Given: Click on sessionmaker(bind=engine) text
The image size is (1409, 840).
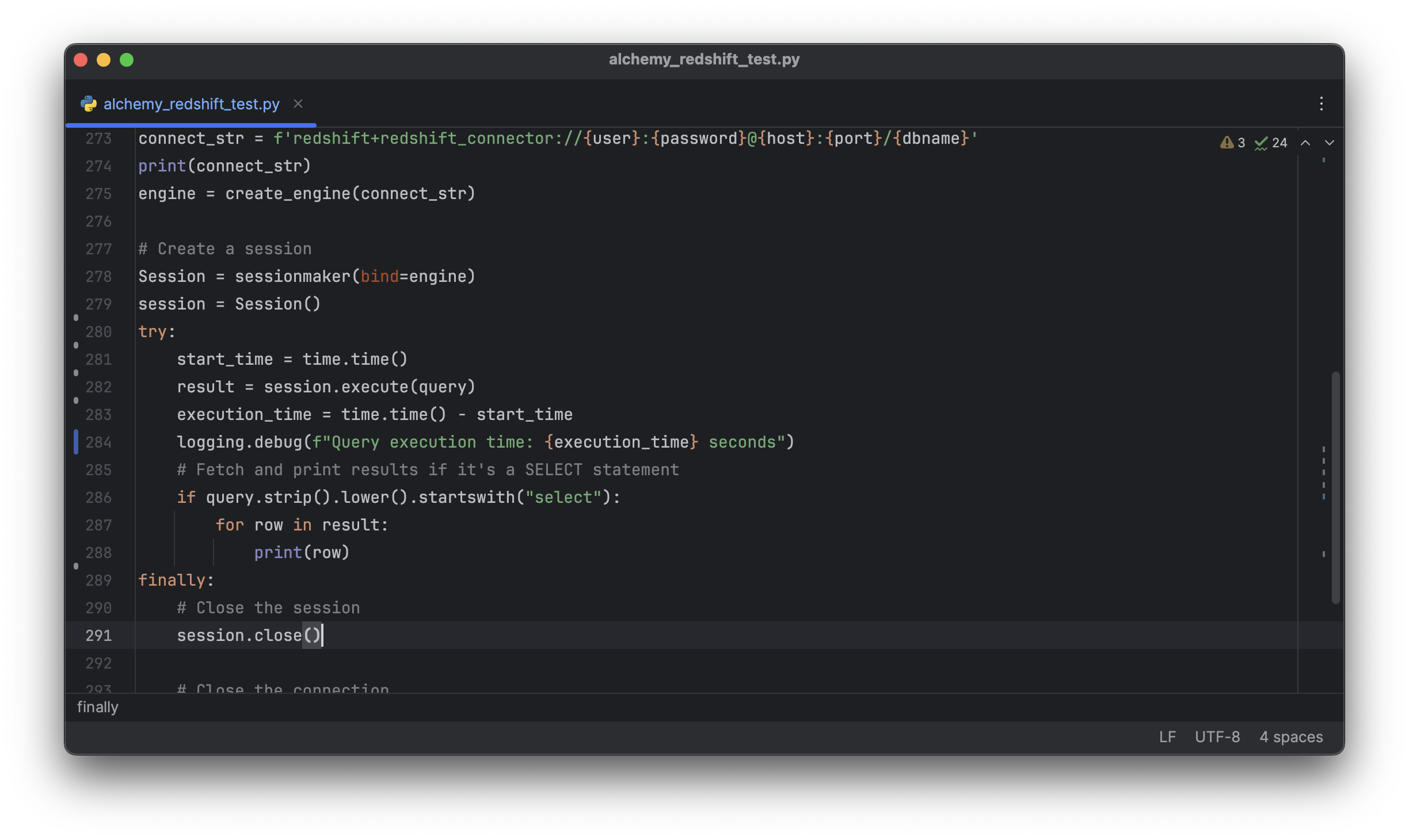Looking at the screenshot, I should pos(355,277).
